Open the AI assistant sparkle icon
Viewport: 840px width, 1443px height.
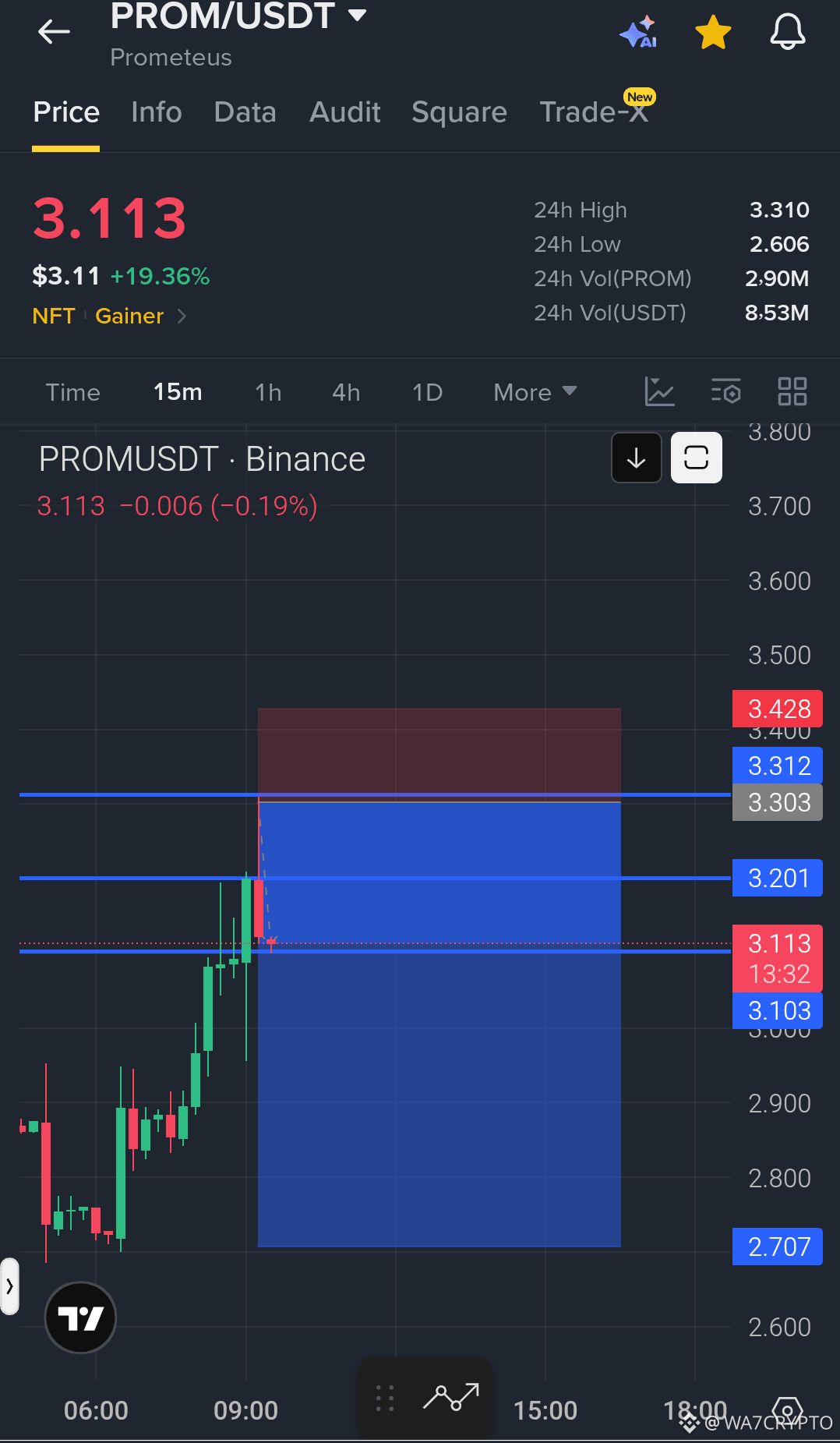[638, 33]
